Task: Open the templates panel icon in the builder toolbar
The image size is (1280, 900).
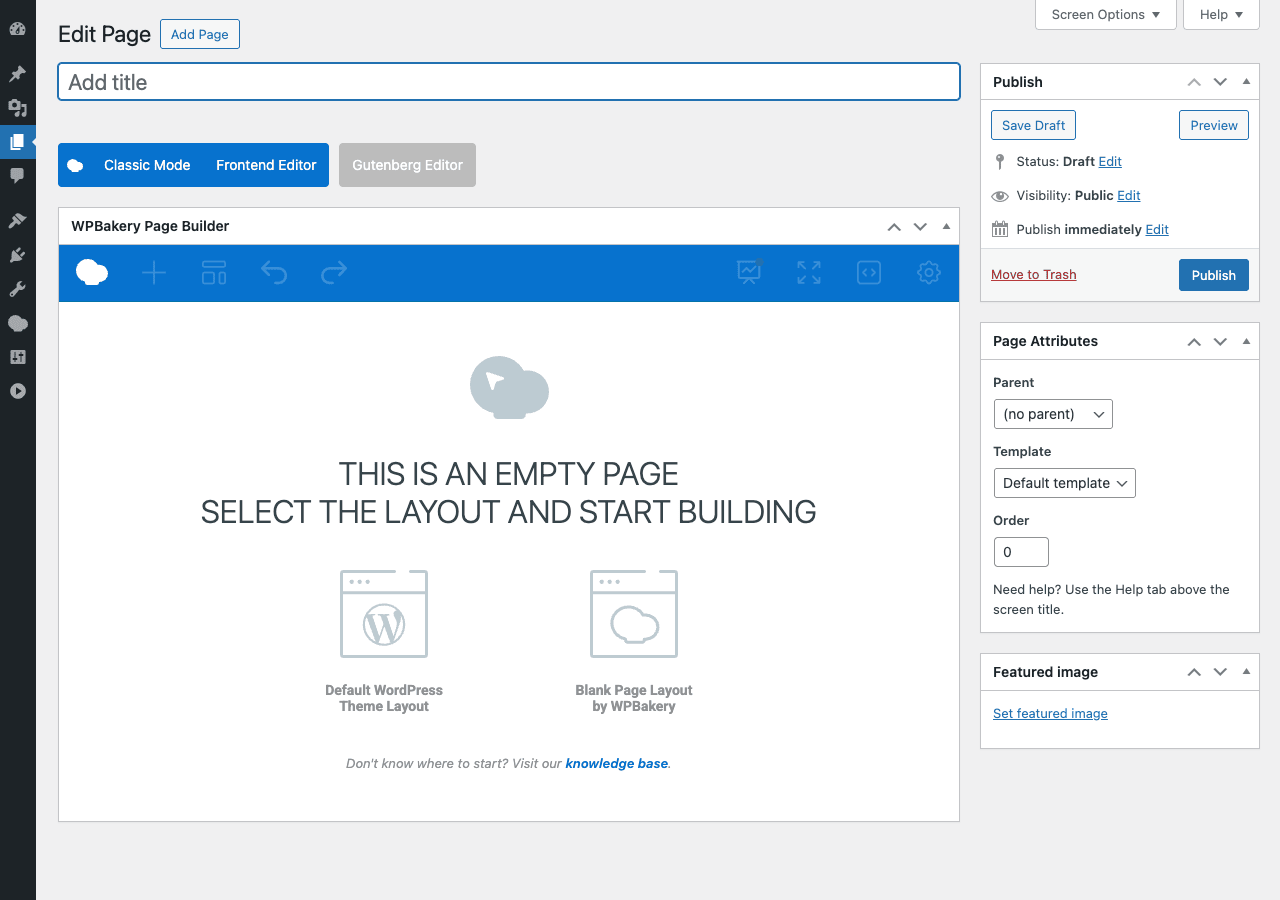Action: pos(214,272)
